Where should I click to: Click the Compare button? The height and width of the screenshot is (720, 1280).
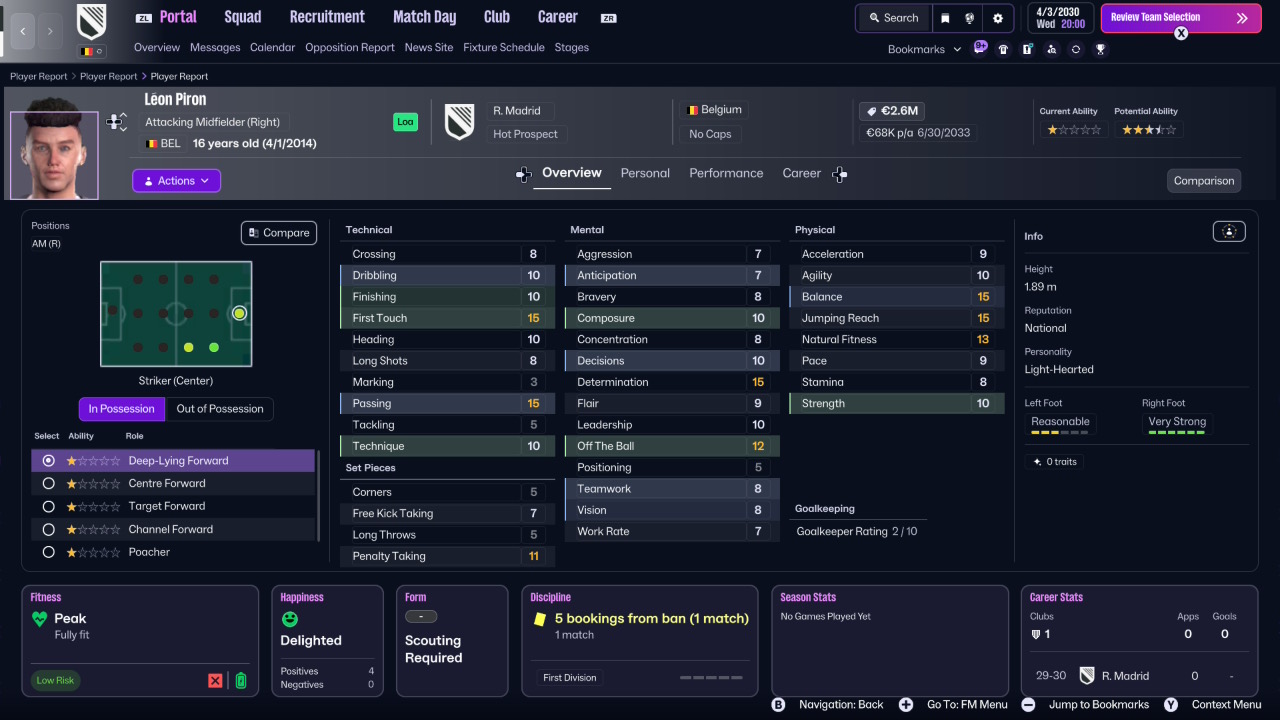[x=279, y=233]
